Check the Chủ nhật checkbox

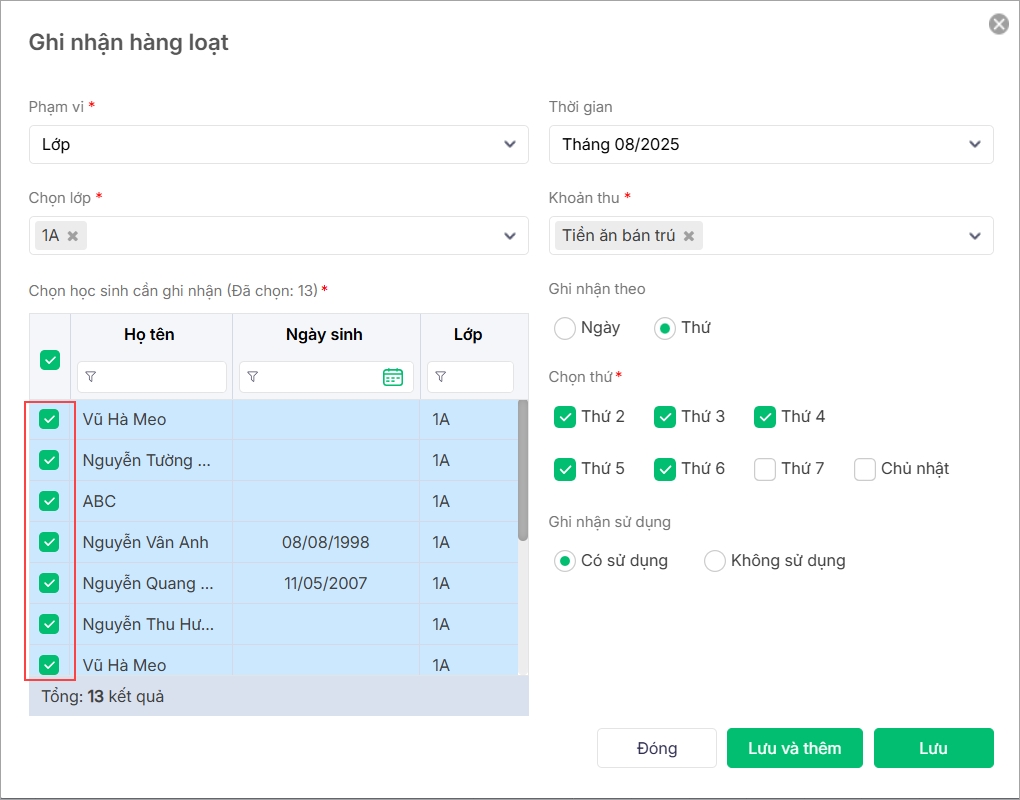[x=865, y=469]
